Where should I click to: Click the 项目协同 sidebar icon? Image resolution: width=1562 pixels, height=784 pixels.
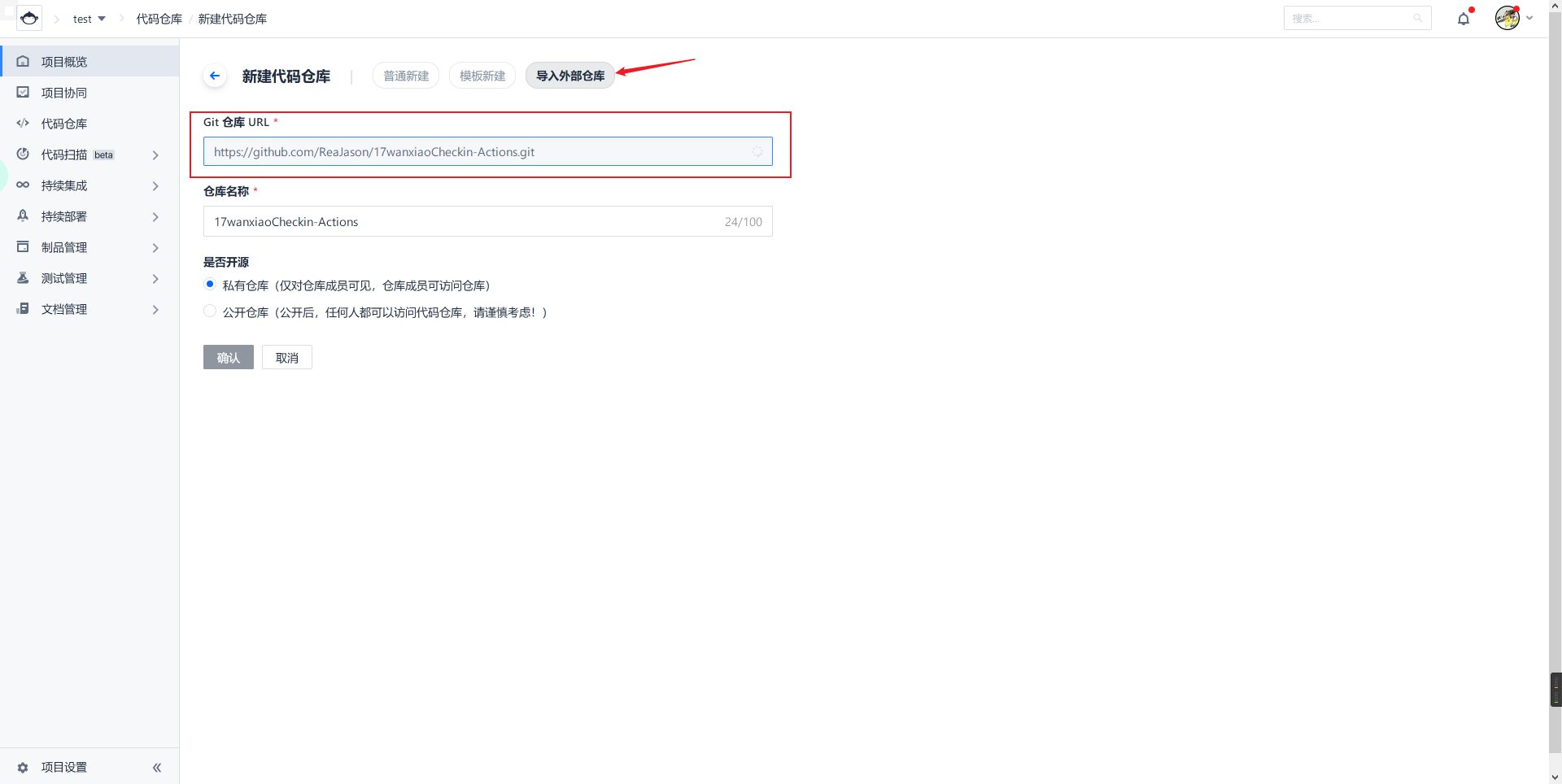pos(23,93)
